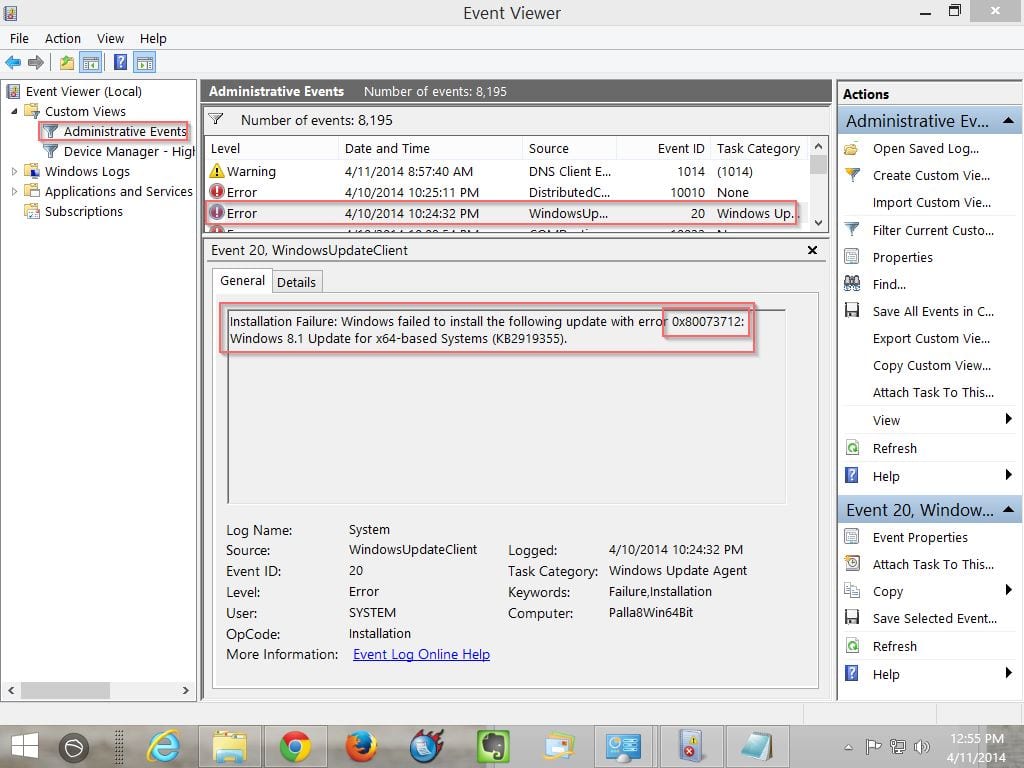The width and height of the screenshot is (1024, 768).
Task: Open Google Chrome from the taskbar
Action: (x=295, y=746)
